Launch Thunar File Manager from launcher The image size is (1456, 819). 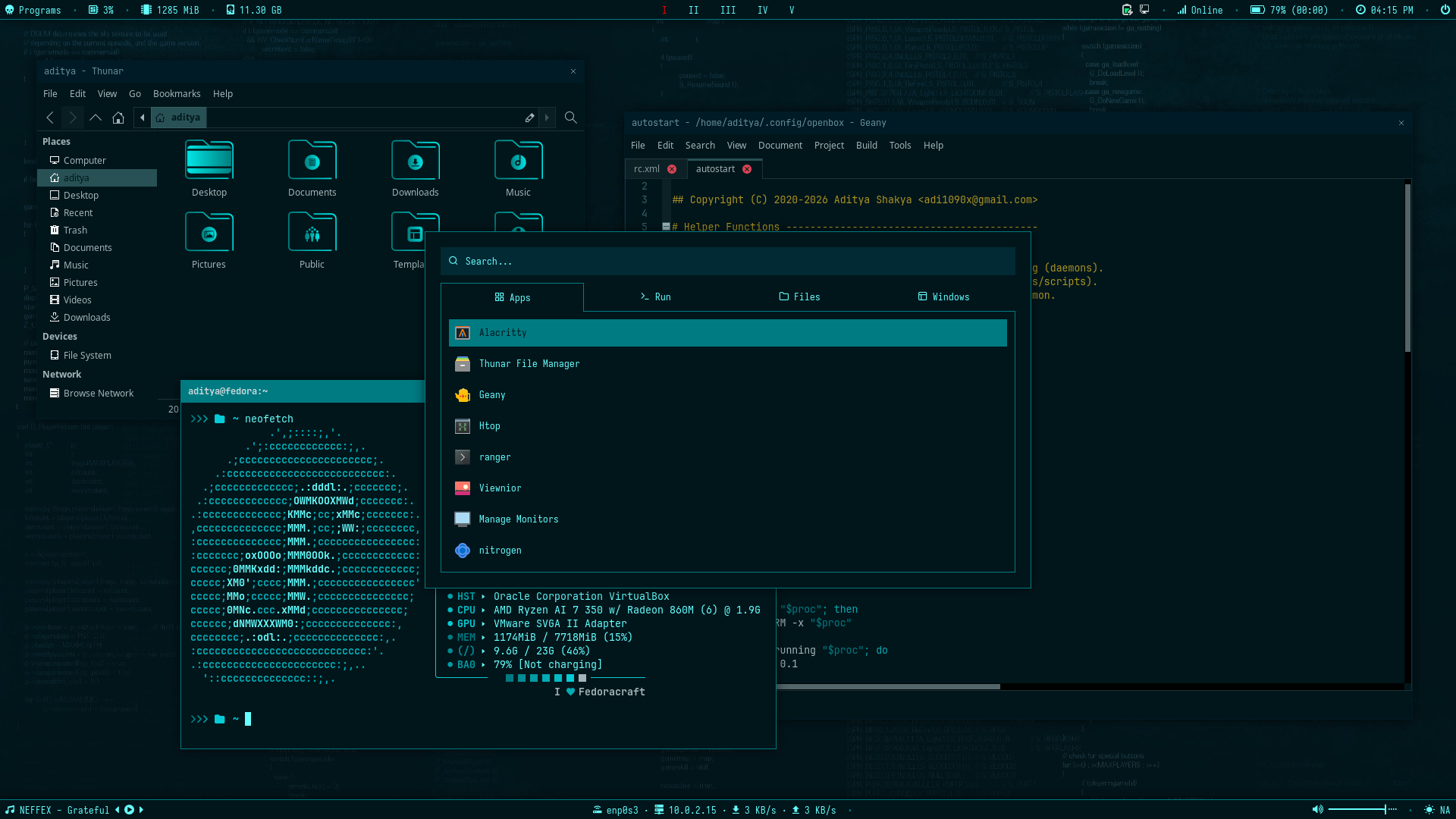click(x=728, y=364)
